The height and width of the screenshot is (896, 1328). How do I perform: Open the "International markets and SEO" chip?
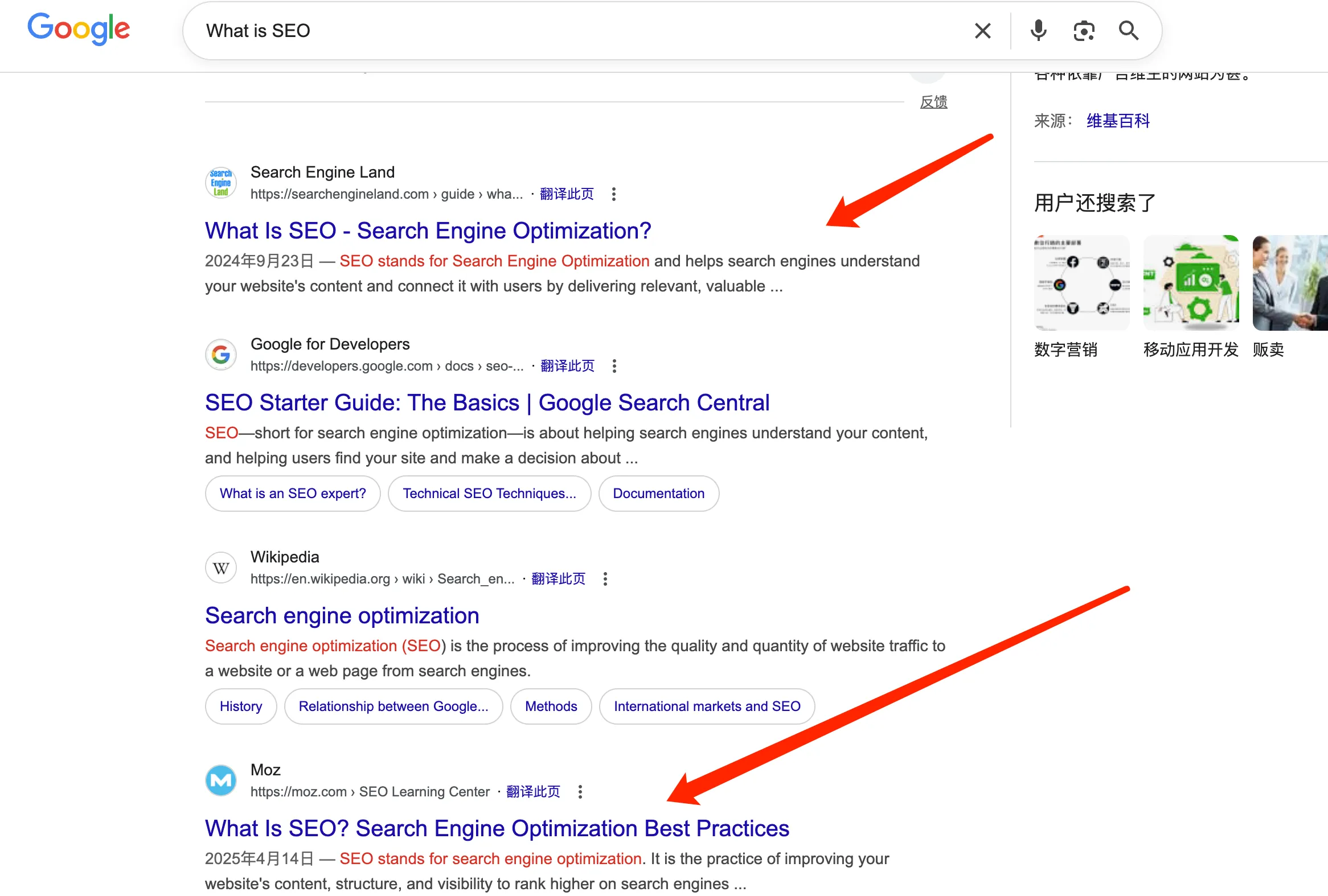click(706, 706)
